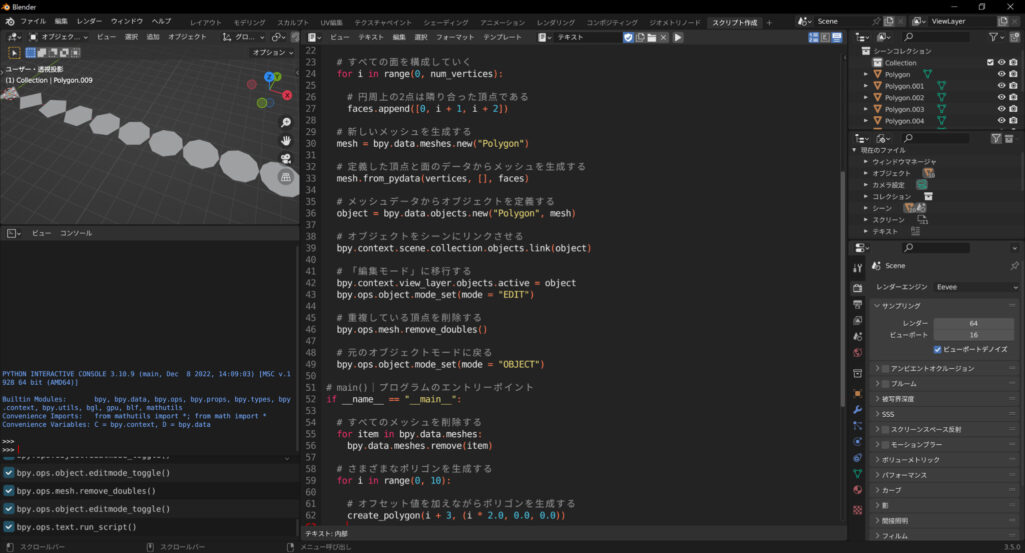Click the viewport zoom magnifier gizmo
The width and height of the screenshot is (1025, 553).
coord(286,122)
